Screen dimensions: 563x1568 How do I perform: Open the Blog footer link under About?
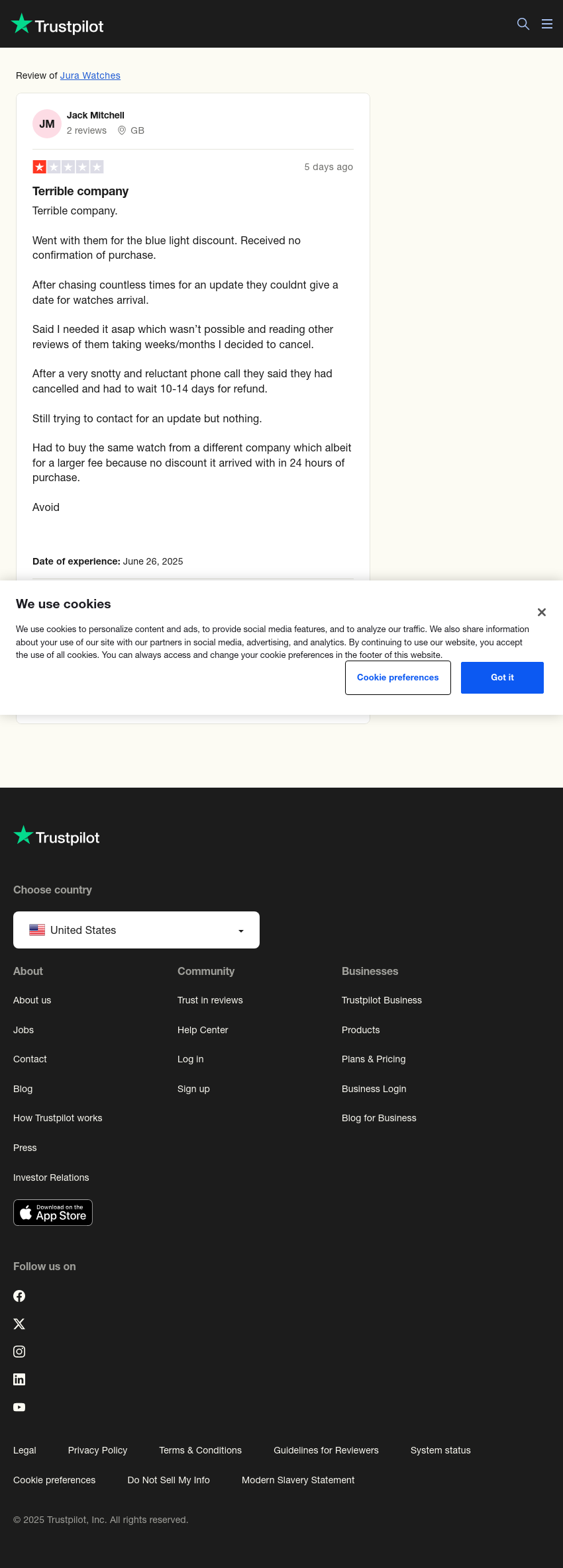(23, 1089)
